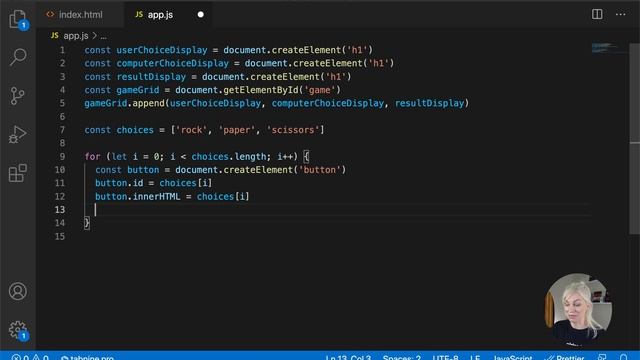This screenshot has height=360, width=640.
Task: Click 'choices.length' in the for loop
Action: pos(229,156)
